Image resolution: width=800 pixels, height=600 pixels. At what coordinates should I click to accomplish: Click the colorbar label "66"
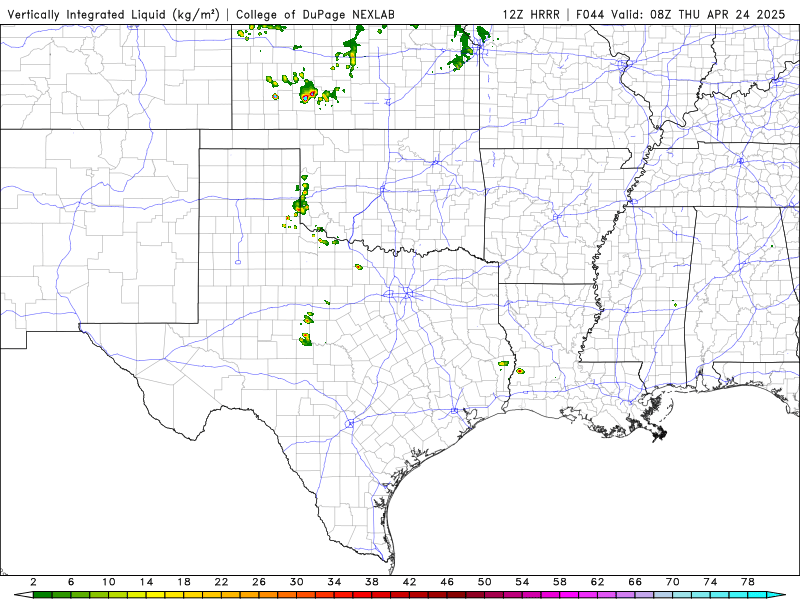click(x=635, y=582)
